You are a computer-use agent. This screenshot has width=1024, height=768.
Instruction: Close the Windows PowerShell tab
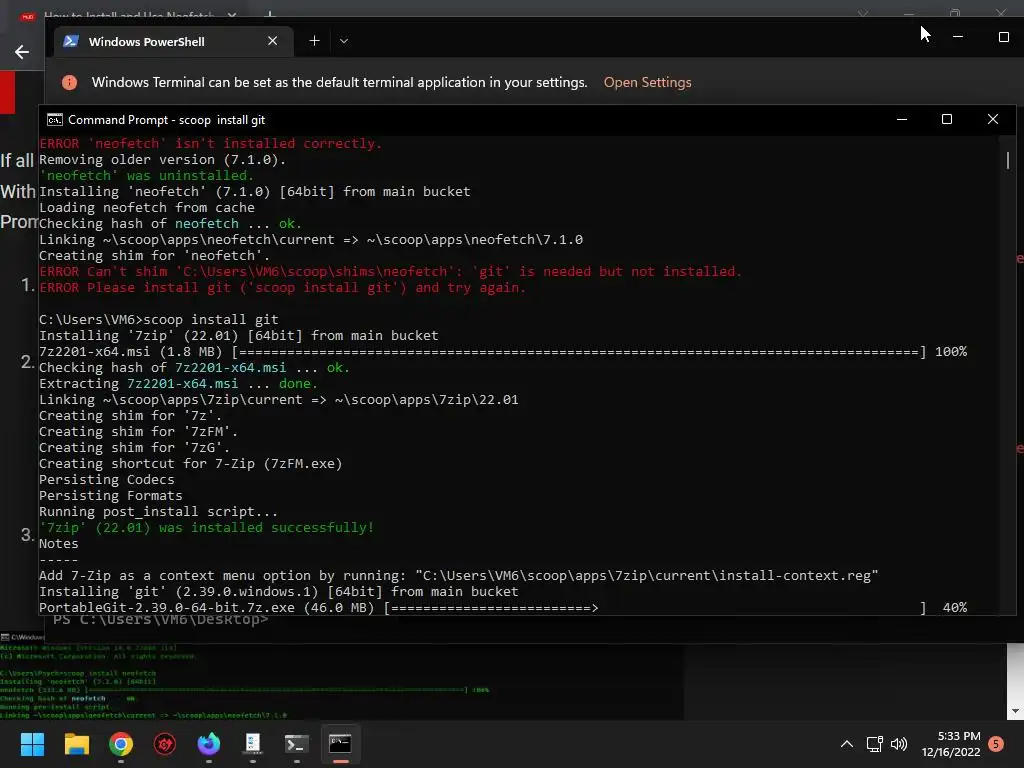(272, 41)
